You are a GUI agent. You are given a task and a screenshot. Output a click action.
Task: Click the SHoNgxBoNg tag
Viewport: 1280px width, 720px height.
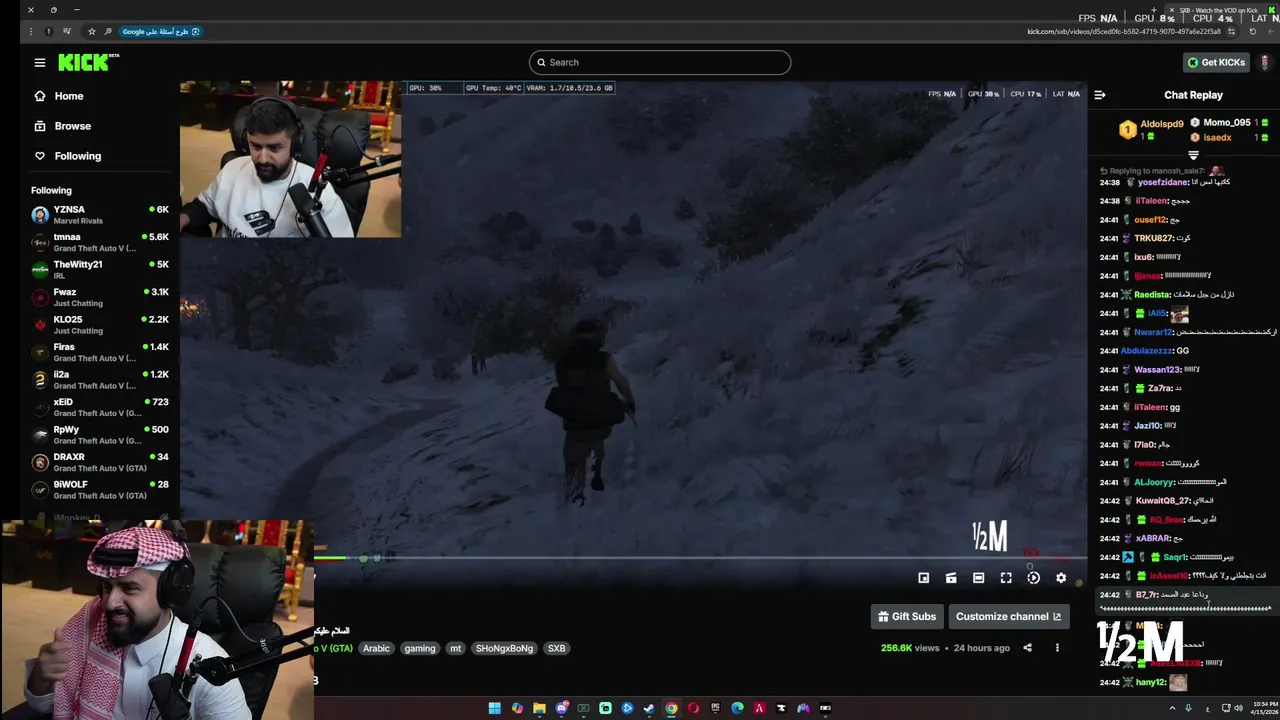[x=504, y=648]
